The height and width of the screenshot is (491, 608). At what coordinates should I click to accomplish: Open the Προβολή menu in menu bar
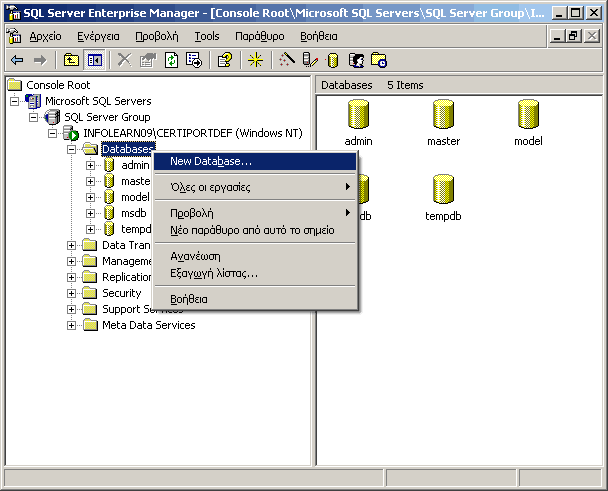(x=157, y=36)
